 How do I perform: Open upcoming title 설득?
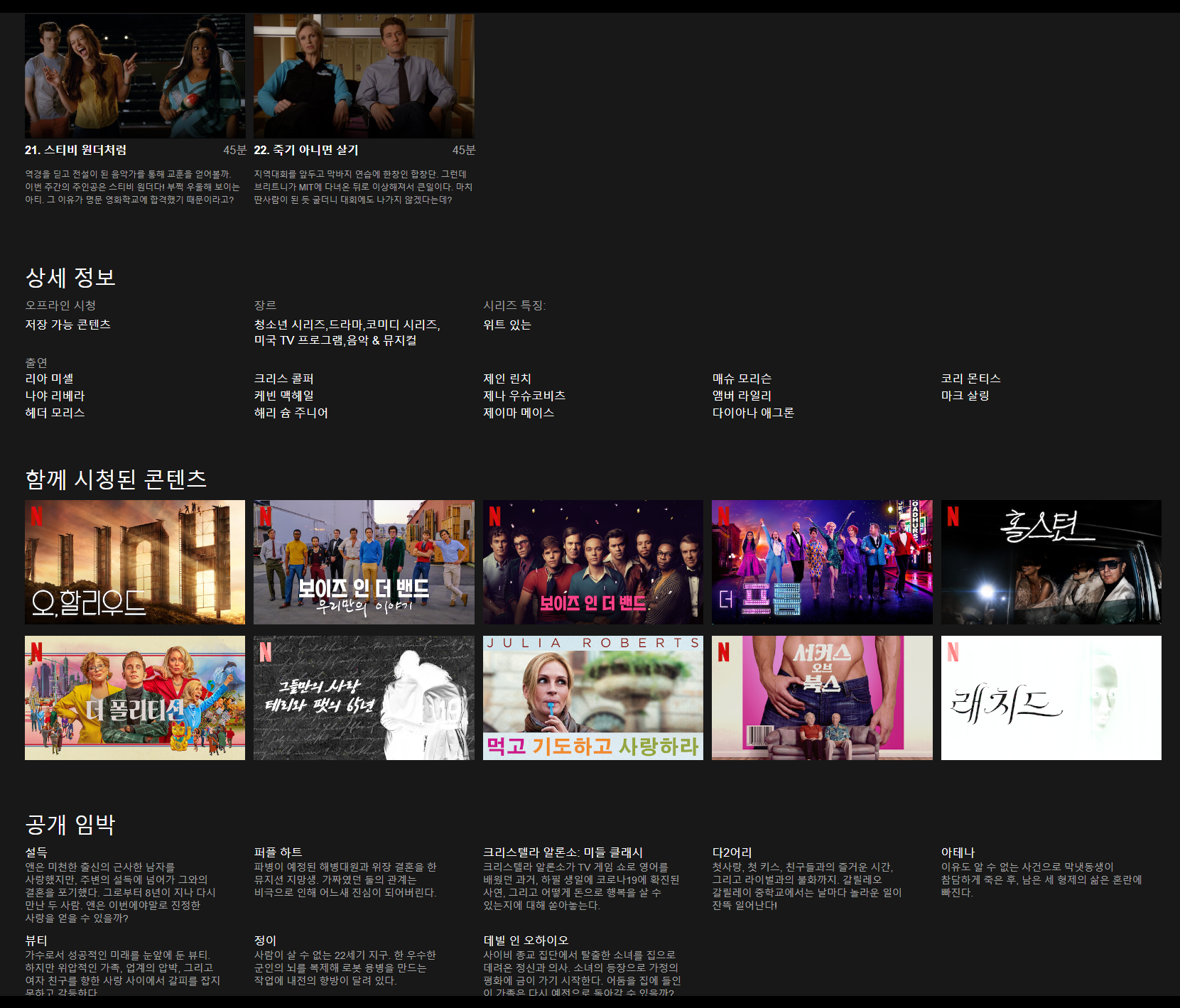[36, 852]
